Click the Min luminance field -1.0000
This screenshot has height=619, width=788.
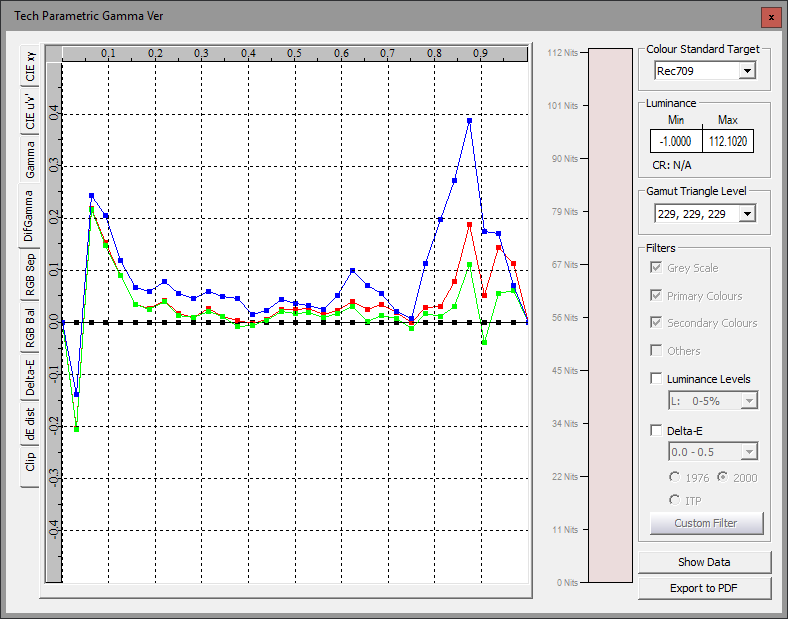(x=675, y=141)
